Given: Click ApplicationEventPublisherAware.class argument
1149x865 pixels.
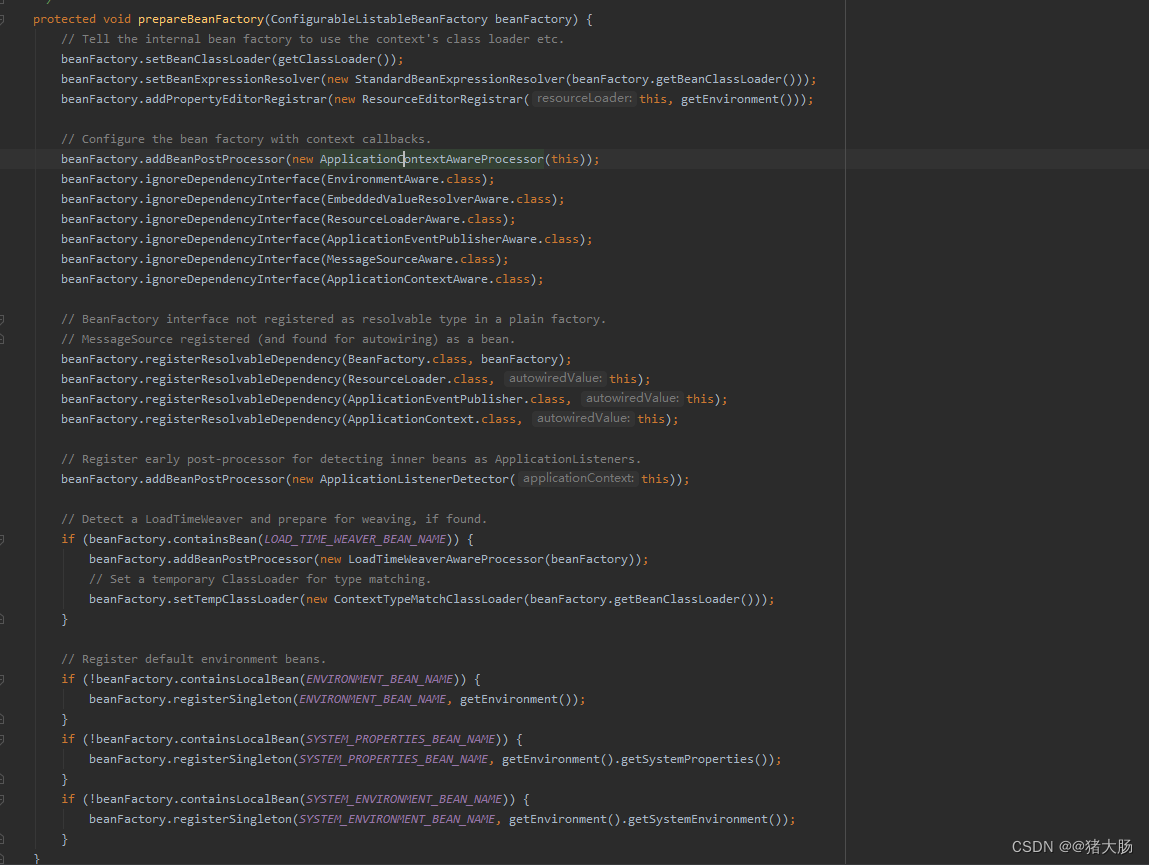Looking at the screenshot, I should coord(453,239).
